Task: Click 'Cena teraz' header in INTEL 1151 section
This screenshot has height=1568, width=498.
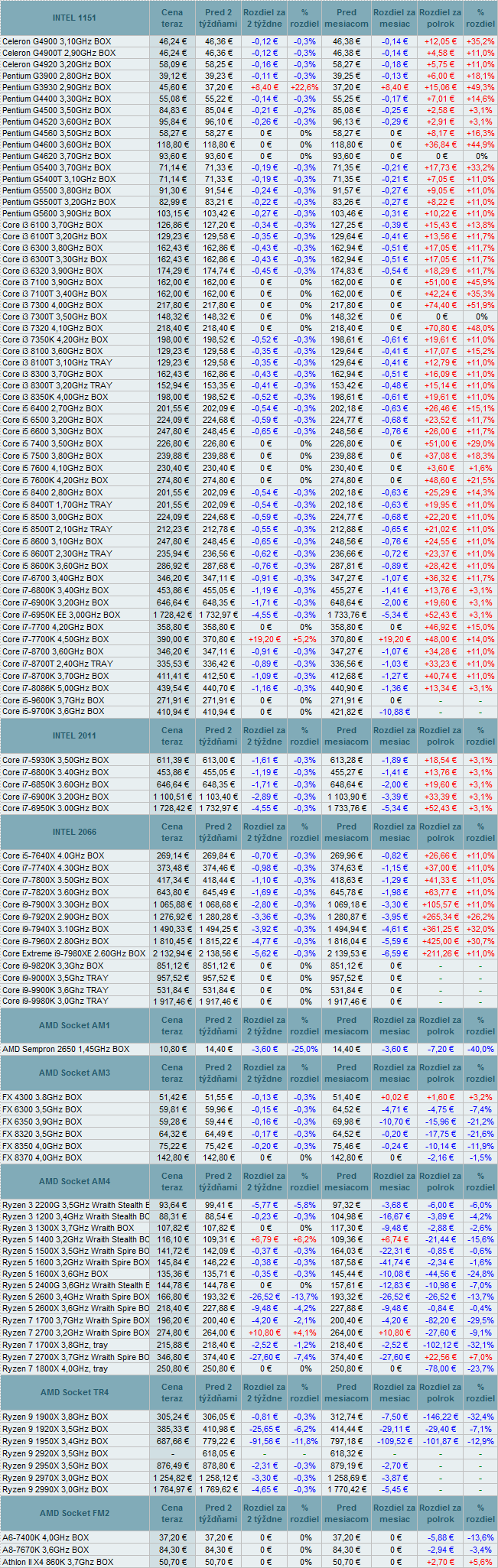Action: pyautogui.click(x=172, y=18)
